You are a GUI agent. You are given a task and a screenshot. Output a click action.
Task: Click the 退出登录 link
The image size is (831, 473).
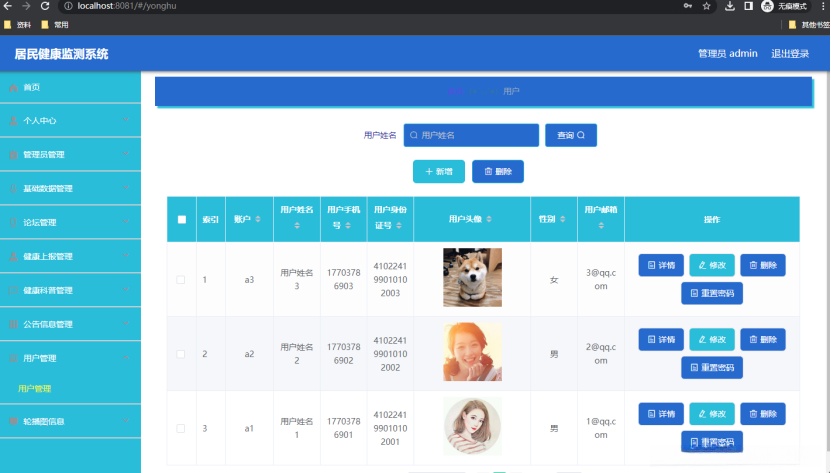coord(790,54)
